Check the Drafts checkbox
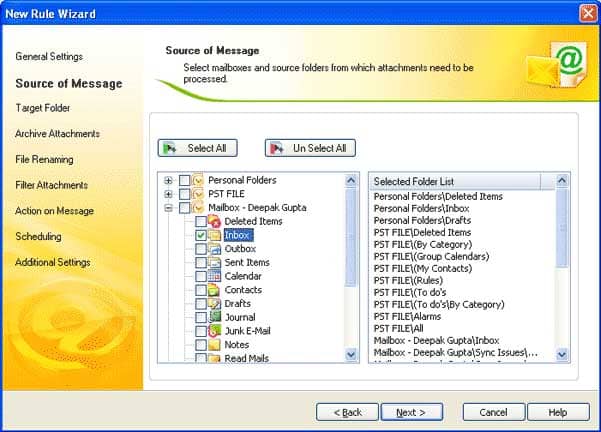The image size is (601, 432). point(201,304)
